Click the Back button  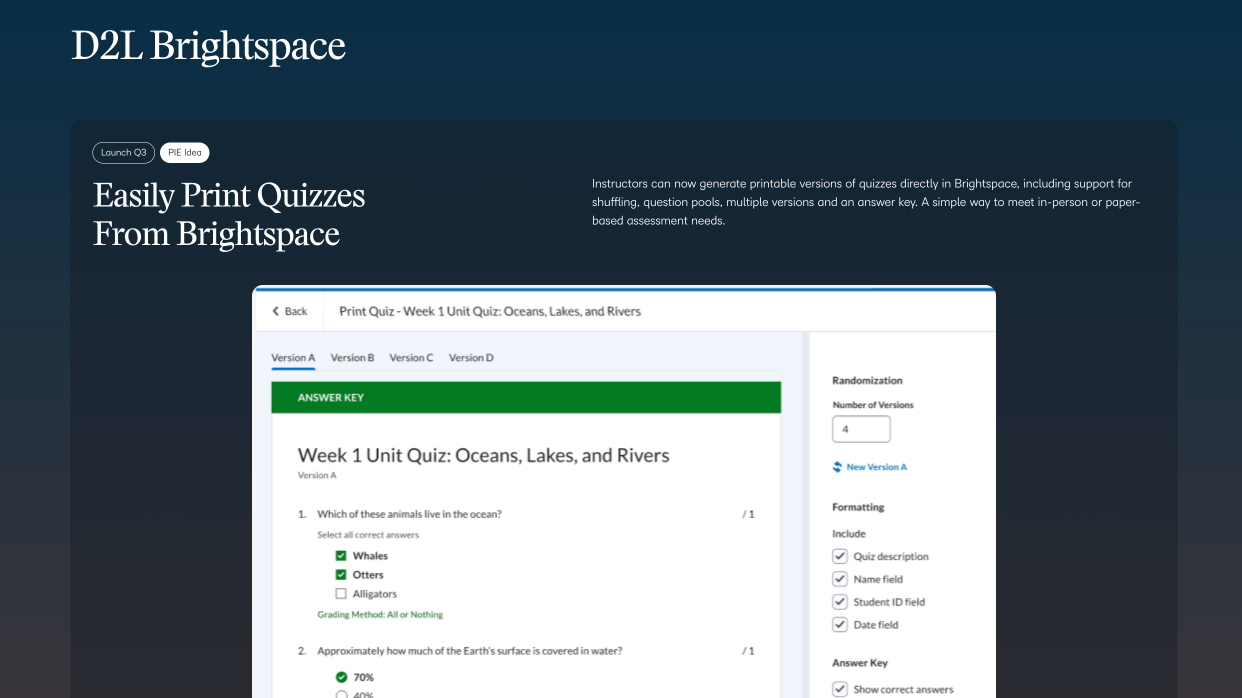point(289,311)
